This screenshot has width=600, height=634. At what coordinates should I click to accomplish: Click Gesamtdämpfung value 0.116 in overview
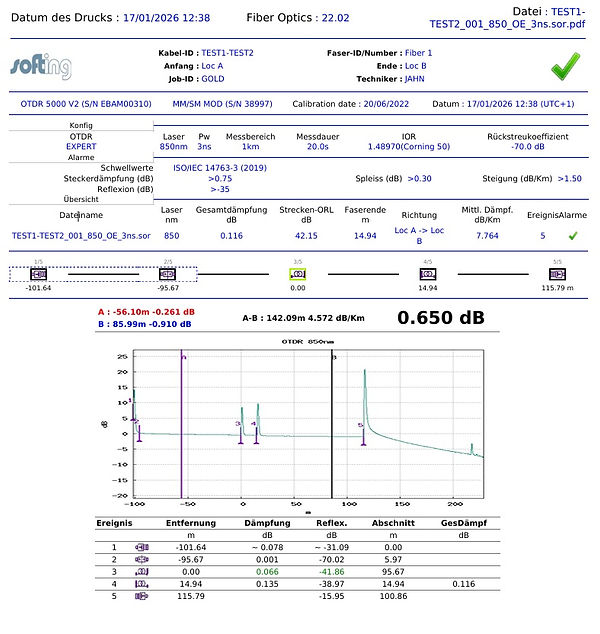[232, 236]
